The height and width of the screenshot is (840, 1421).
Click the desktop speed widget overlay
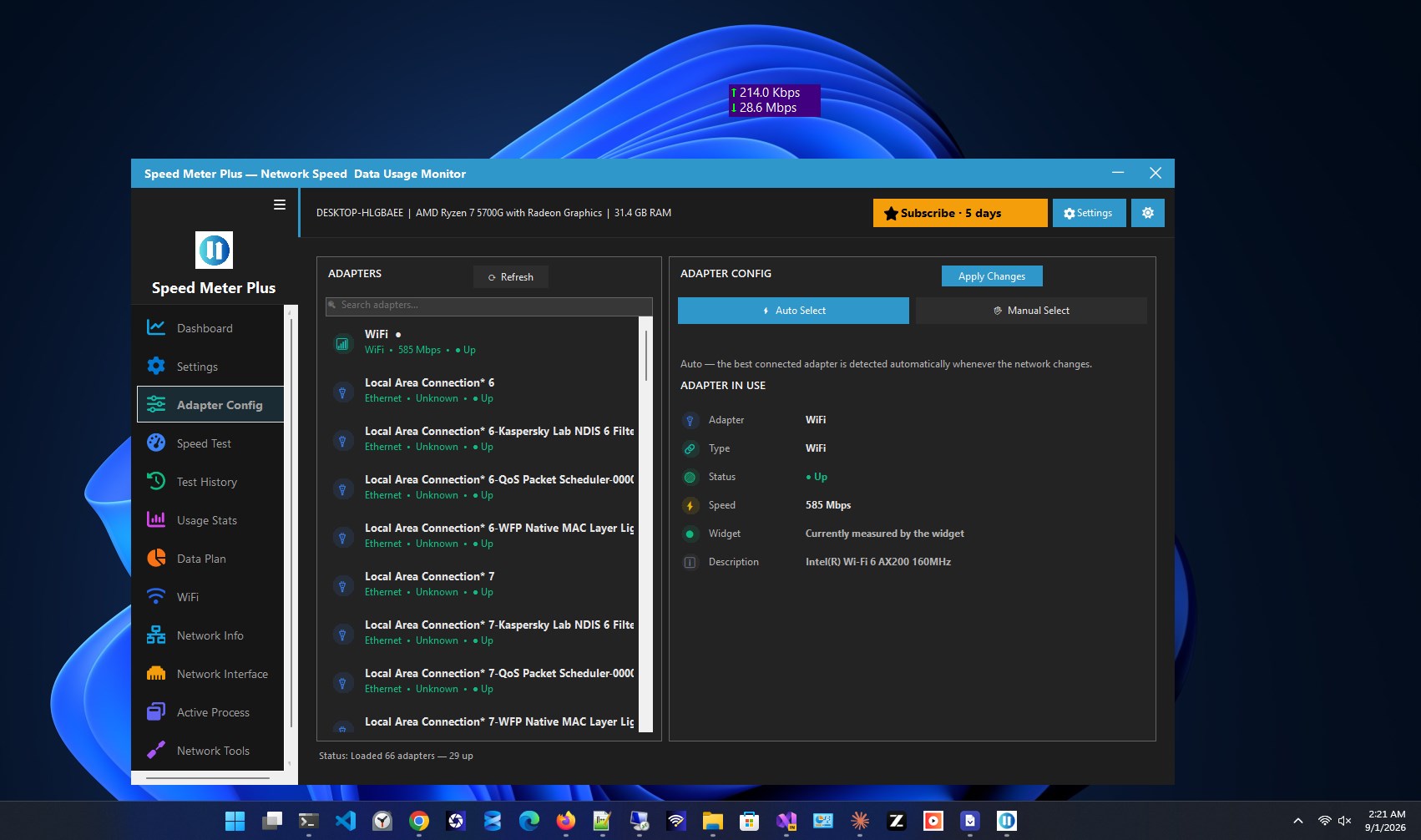tap(774, 100)
